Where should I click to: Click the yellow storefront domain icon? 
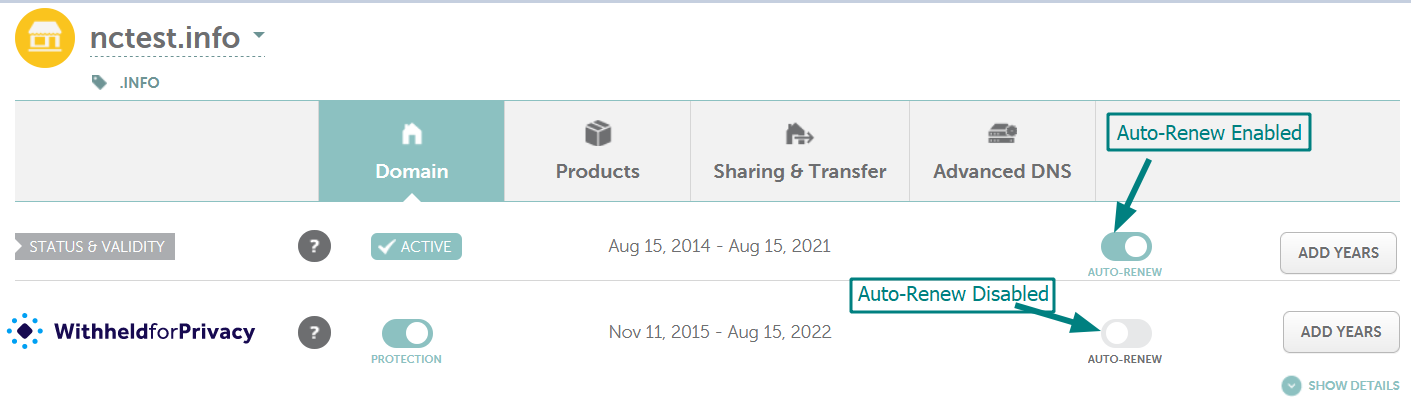pos(44,39)
